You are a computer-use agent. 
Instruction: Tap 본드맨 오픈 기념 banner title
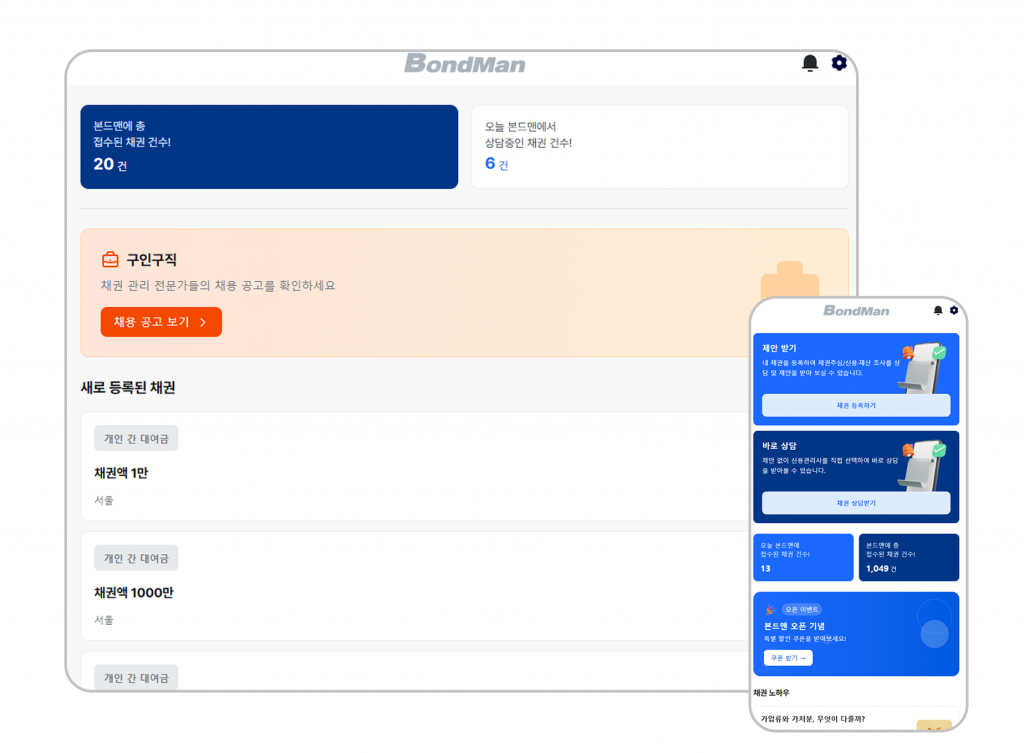(x=794, y=626)
